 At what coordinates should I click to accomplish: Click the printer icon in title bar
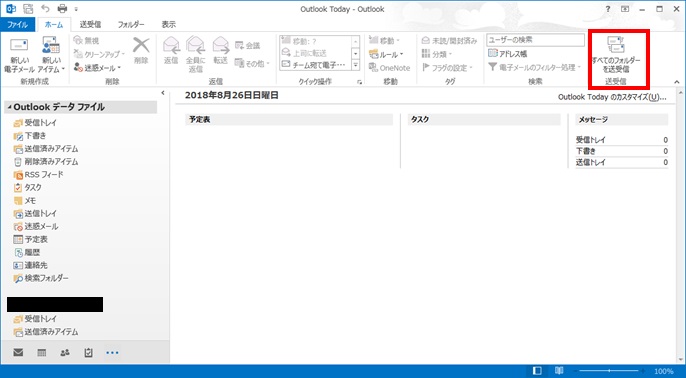tap(62, 8)
